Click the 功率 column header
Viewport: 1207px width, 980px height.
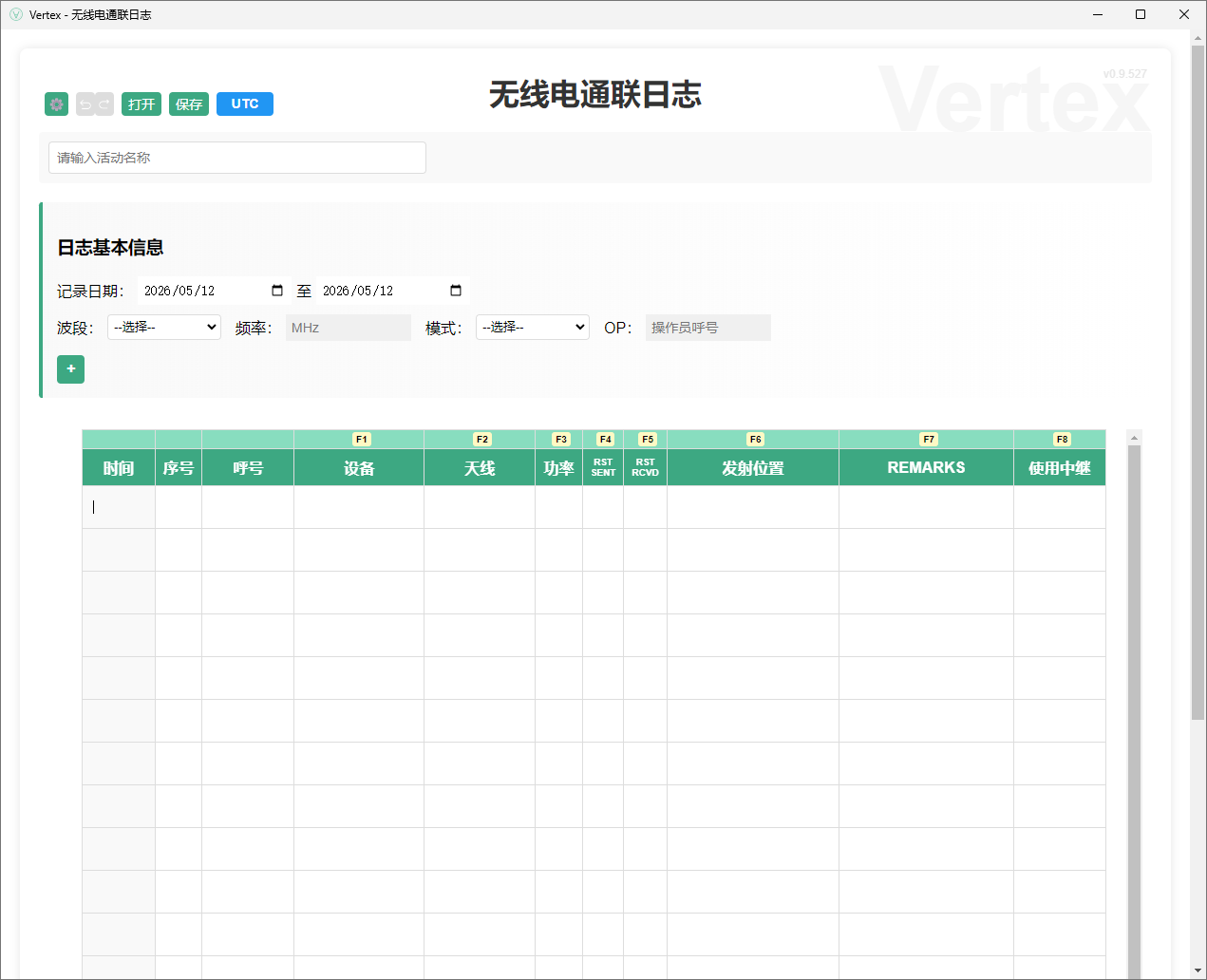tap(558, 468)
